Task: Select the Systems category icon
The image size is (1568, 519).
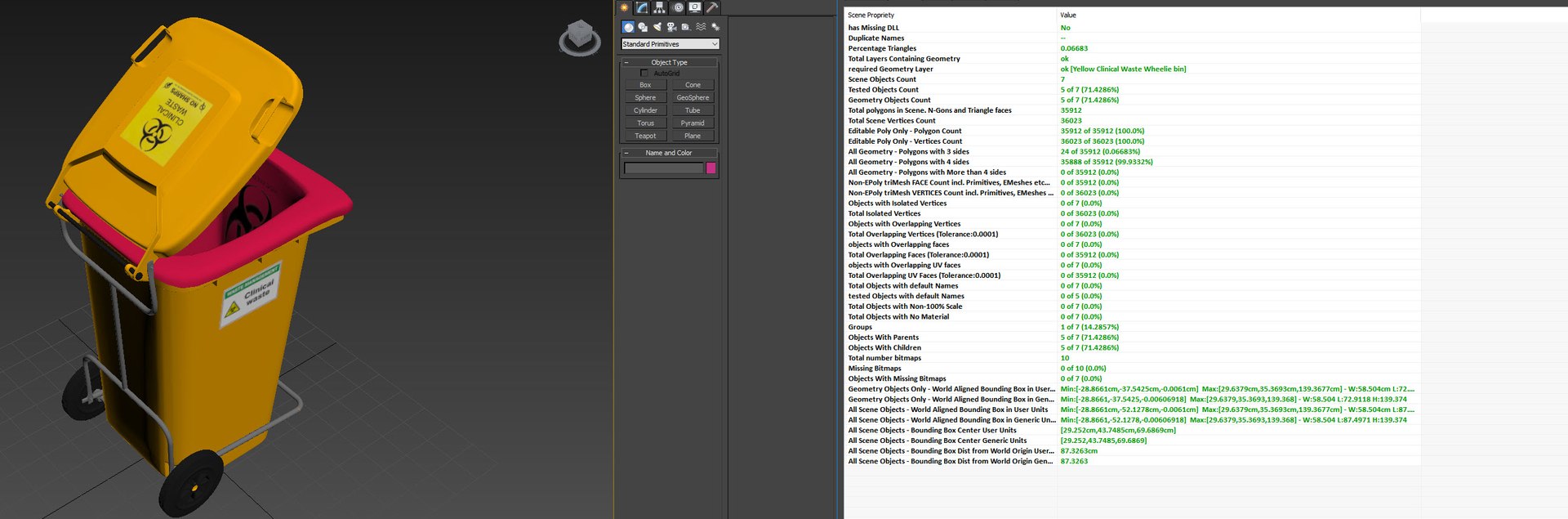Action: click(x=715, y=27)
